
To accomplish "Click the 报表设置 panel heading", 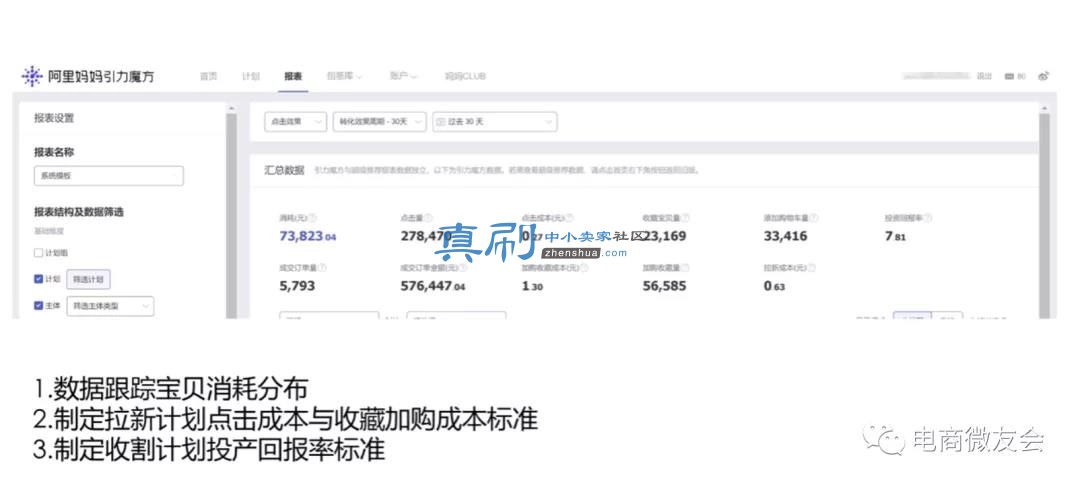I will [54, 118].
